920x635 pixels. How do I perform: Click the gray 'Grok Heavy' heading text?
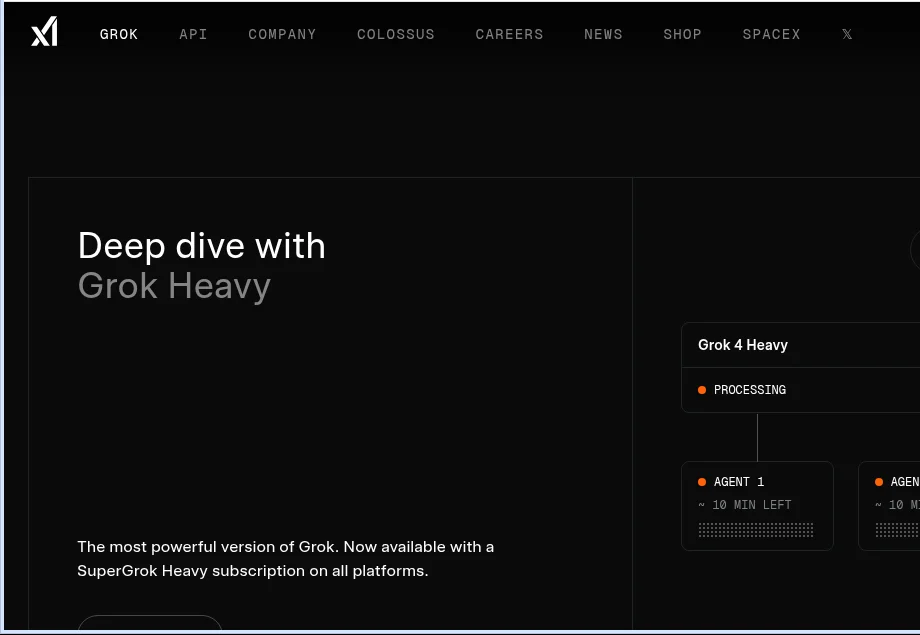(x=174, y=286)
